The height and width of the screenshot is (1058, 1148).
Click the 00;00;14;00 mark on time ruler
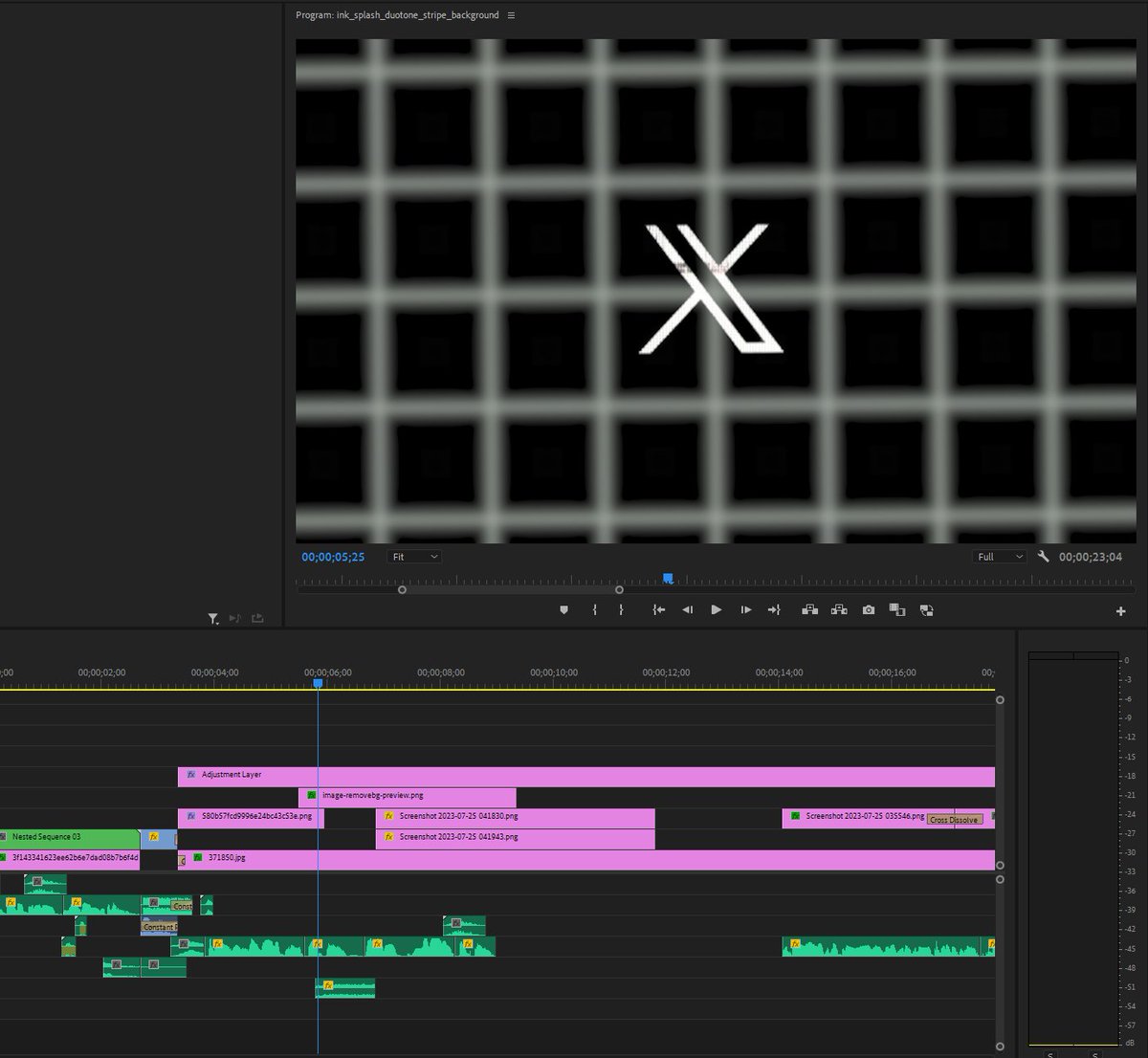coord(779,672)
